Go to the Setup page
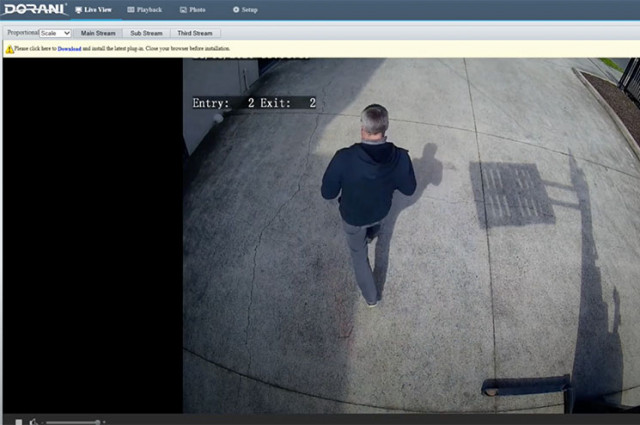Screen dimensions: 640x425 pos(245,10)
